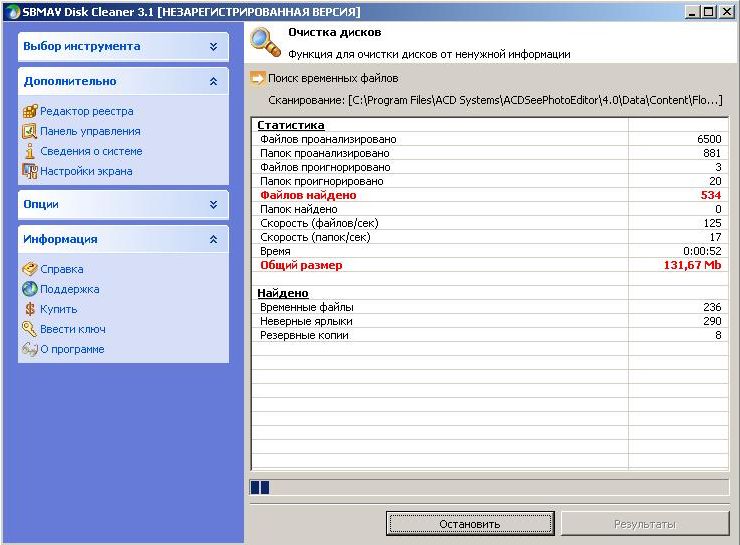Click the SBMAV app icon in title bar
This screenshot has width=740, height=545.
pos(13,12)
